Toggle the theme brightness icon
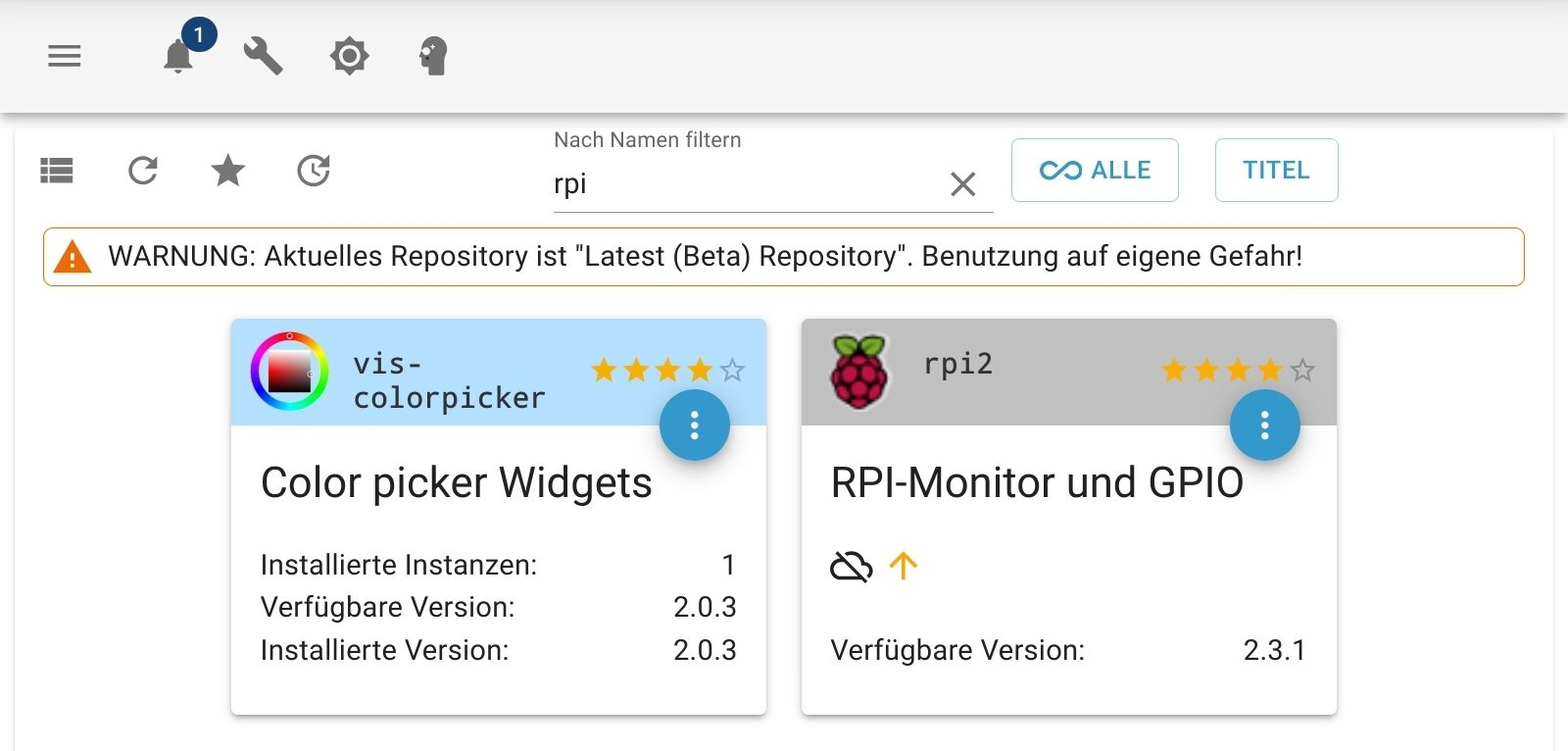 click(350, 56)
